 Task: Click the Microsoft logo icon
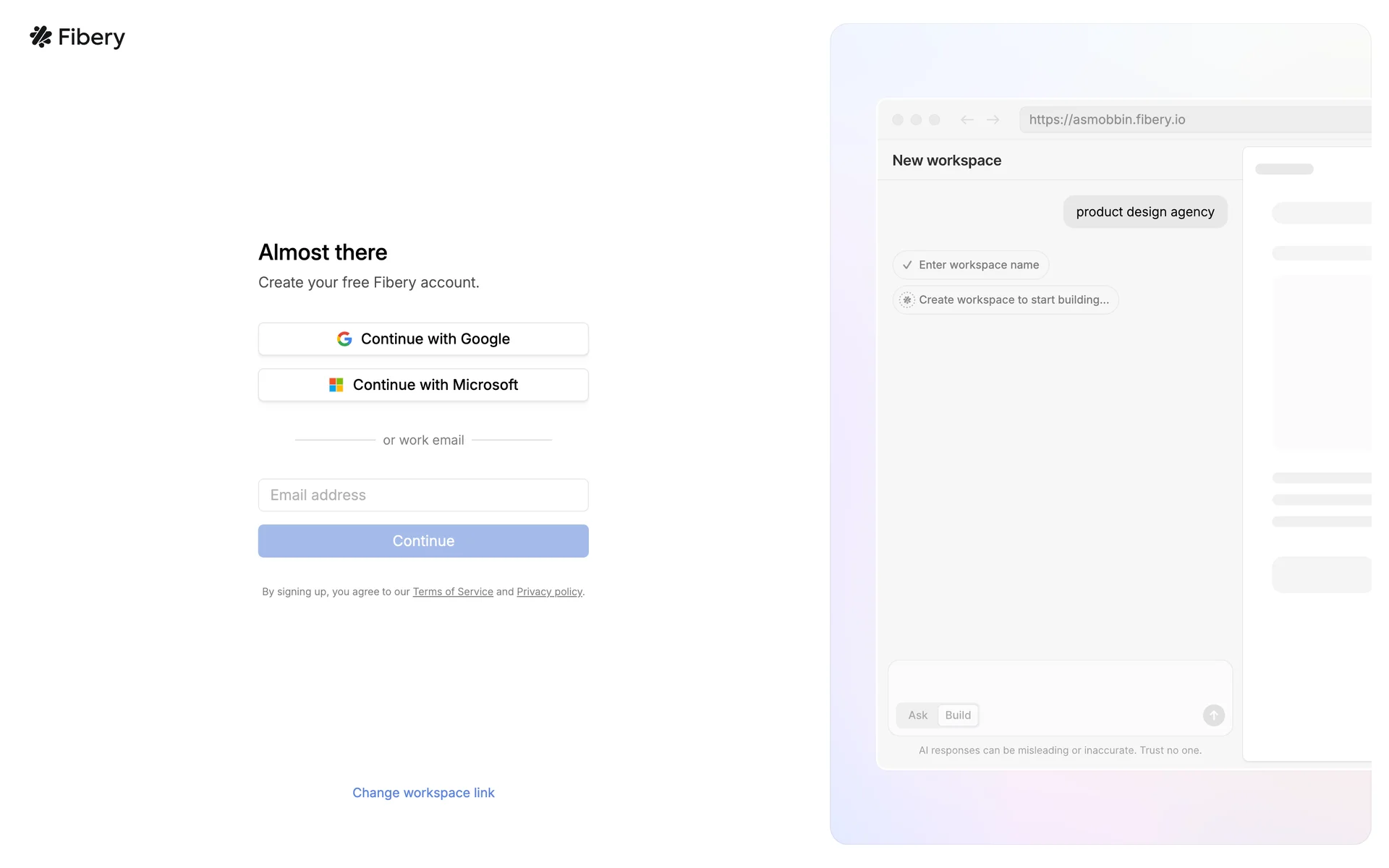(336, 385)
